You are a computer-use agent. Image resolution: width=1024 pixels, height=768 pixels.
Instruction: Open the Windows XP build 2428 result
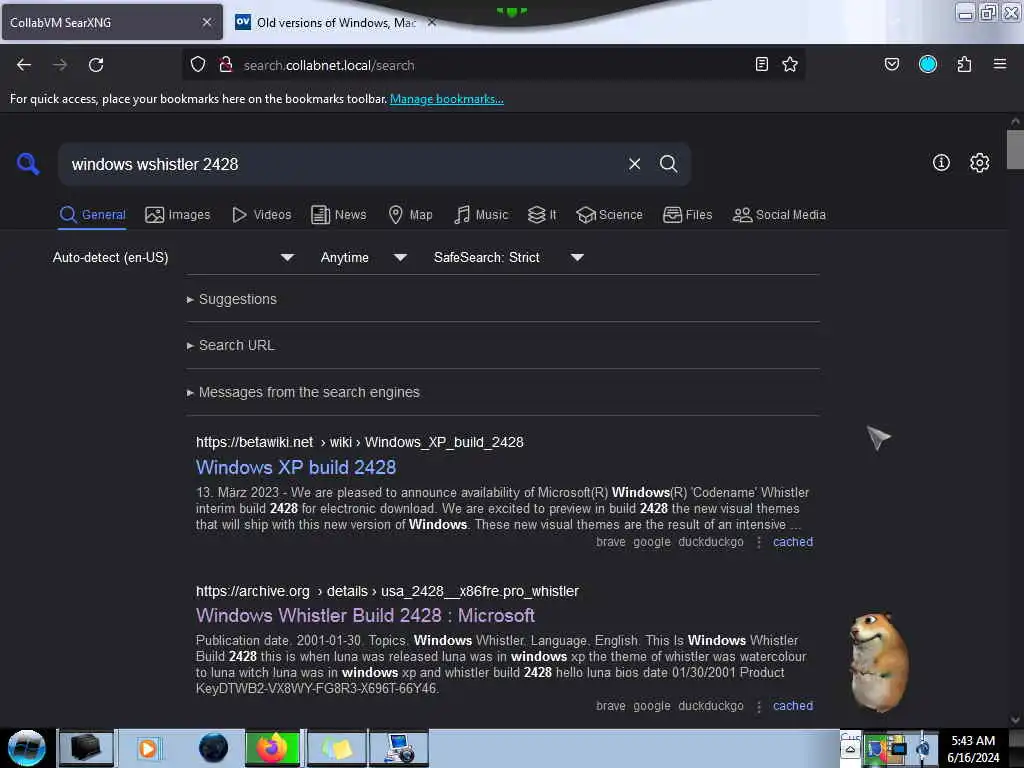point(296,468)
